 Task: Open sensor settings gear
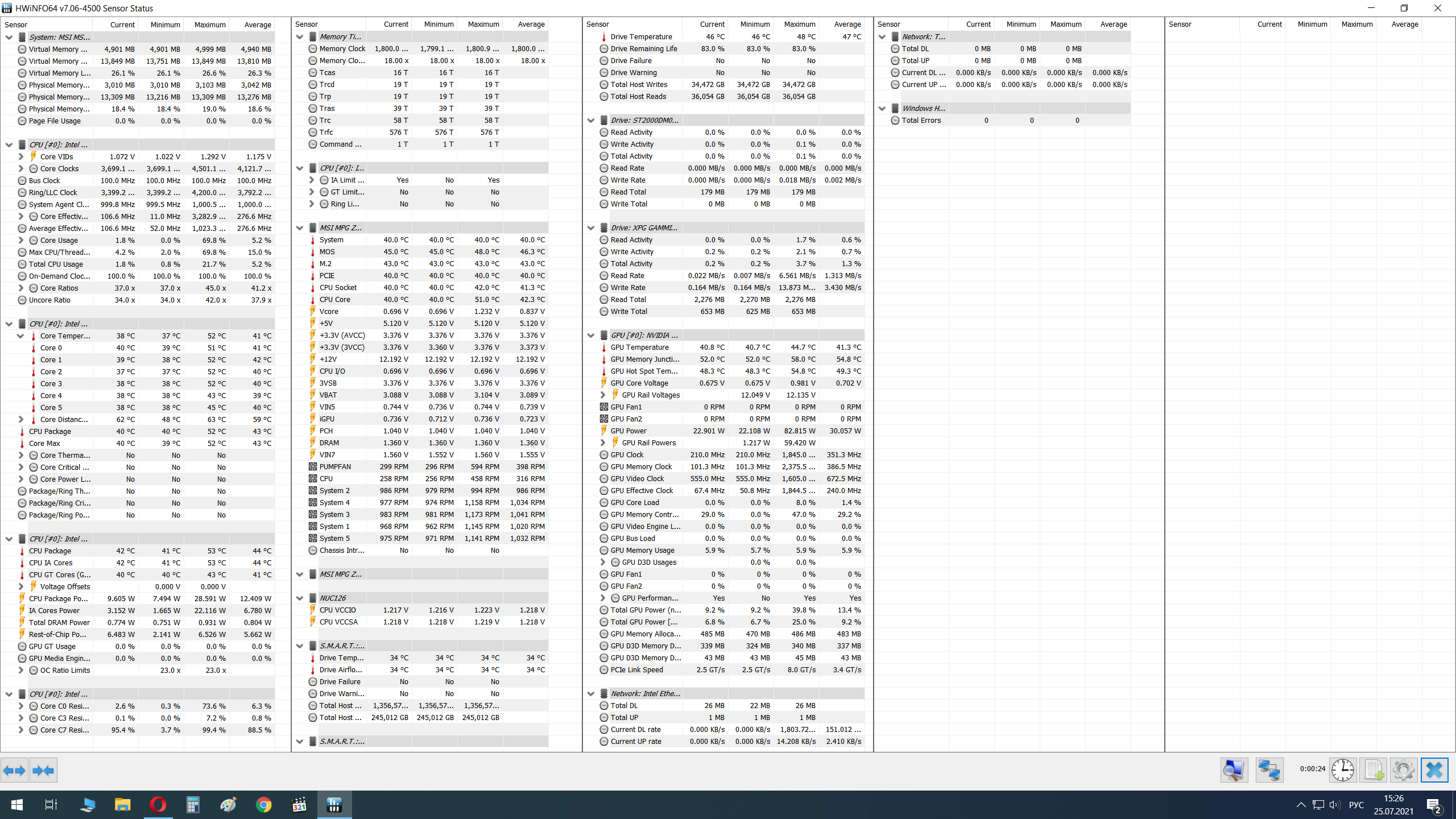pyautogui.click(x=1403, y=770)
